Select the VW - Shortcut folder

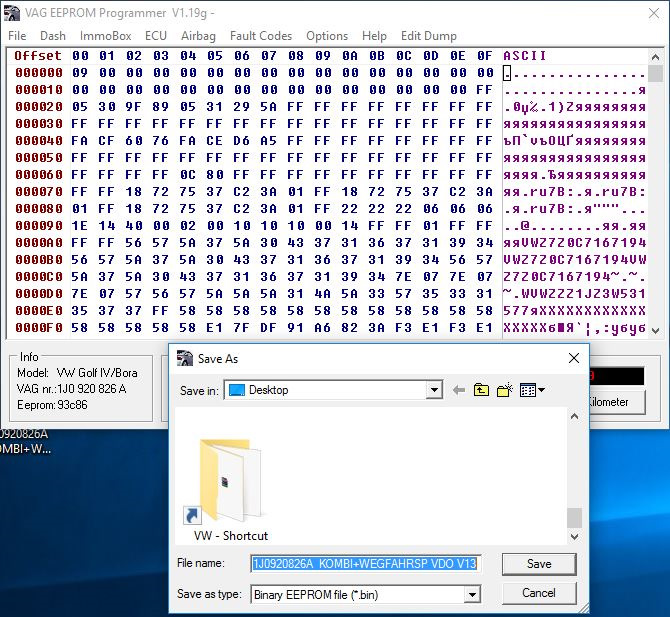(231, 491)
